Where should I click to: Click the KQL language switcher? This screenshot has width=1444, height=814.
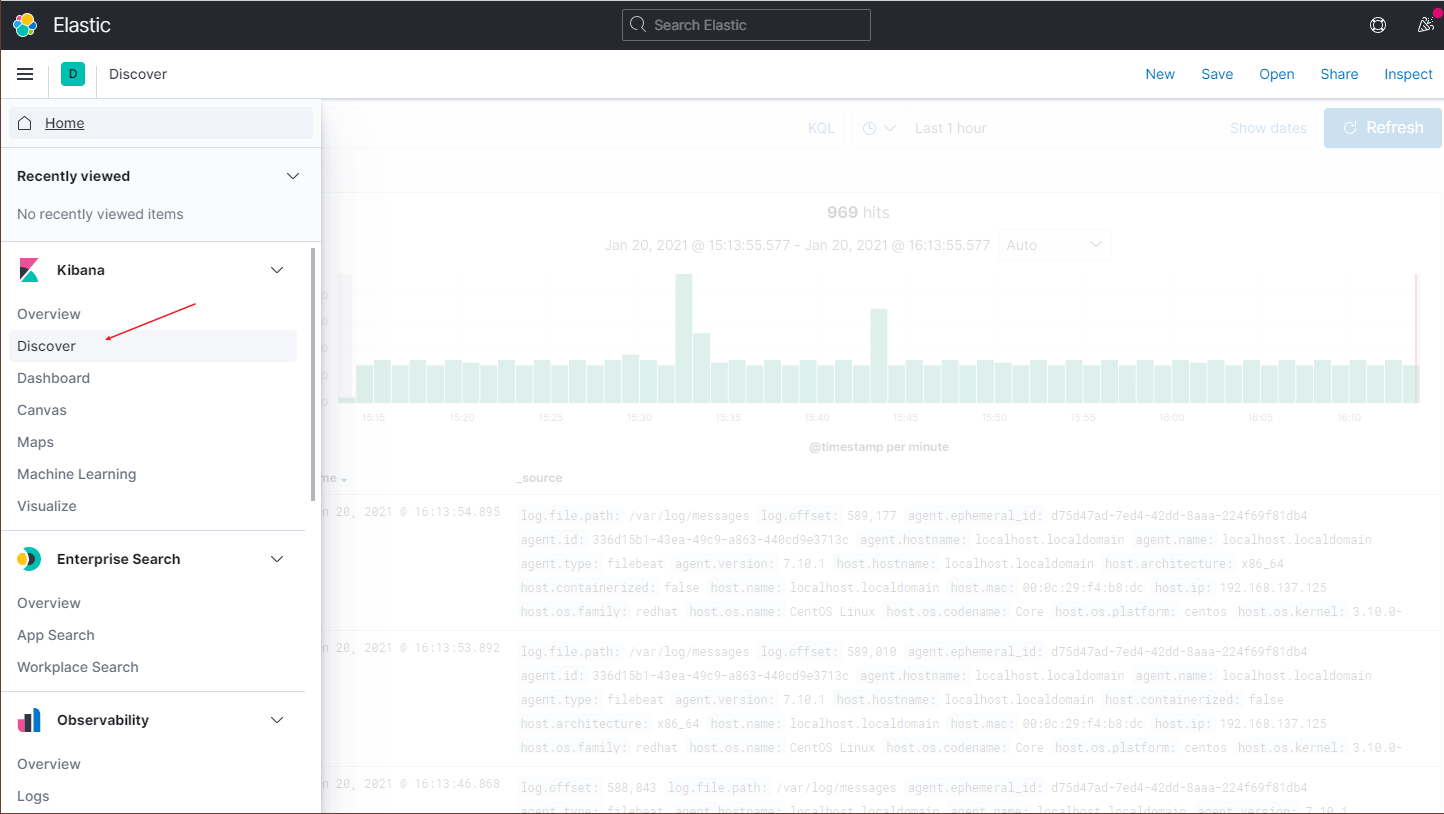[x=821, y=128]
